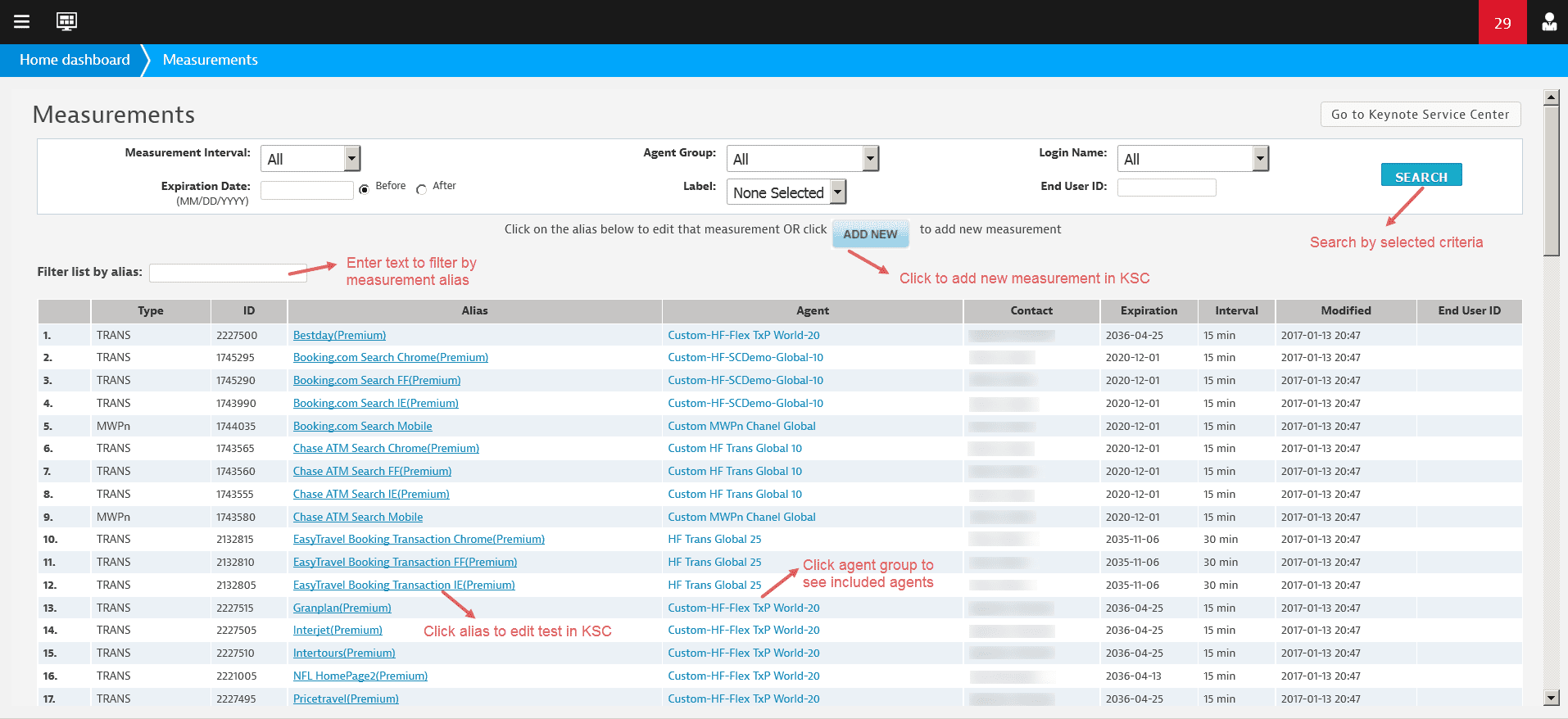Click the Alias column header
The height and width of the screenshot is (719, 1568).
tap(474, 310)
